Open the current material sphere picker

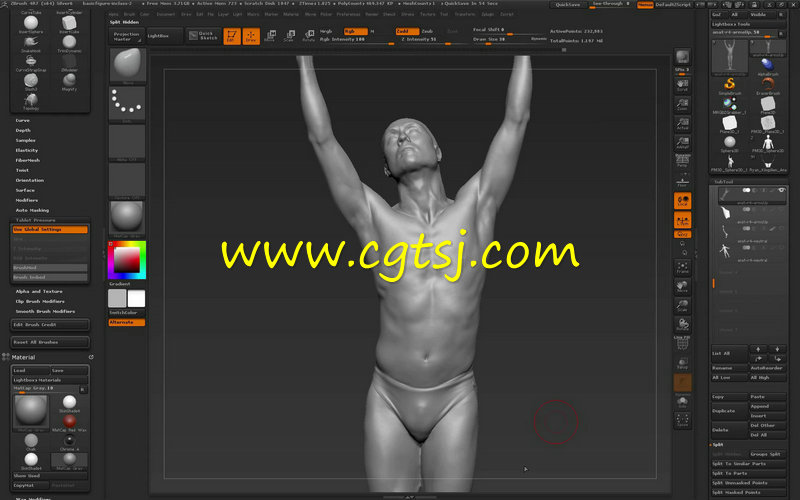pyautogui.click(x=127, y=219)
